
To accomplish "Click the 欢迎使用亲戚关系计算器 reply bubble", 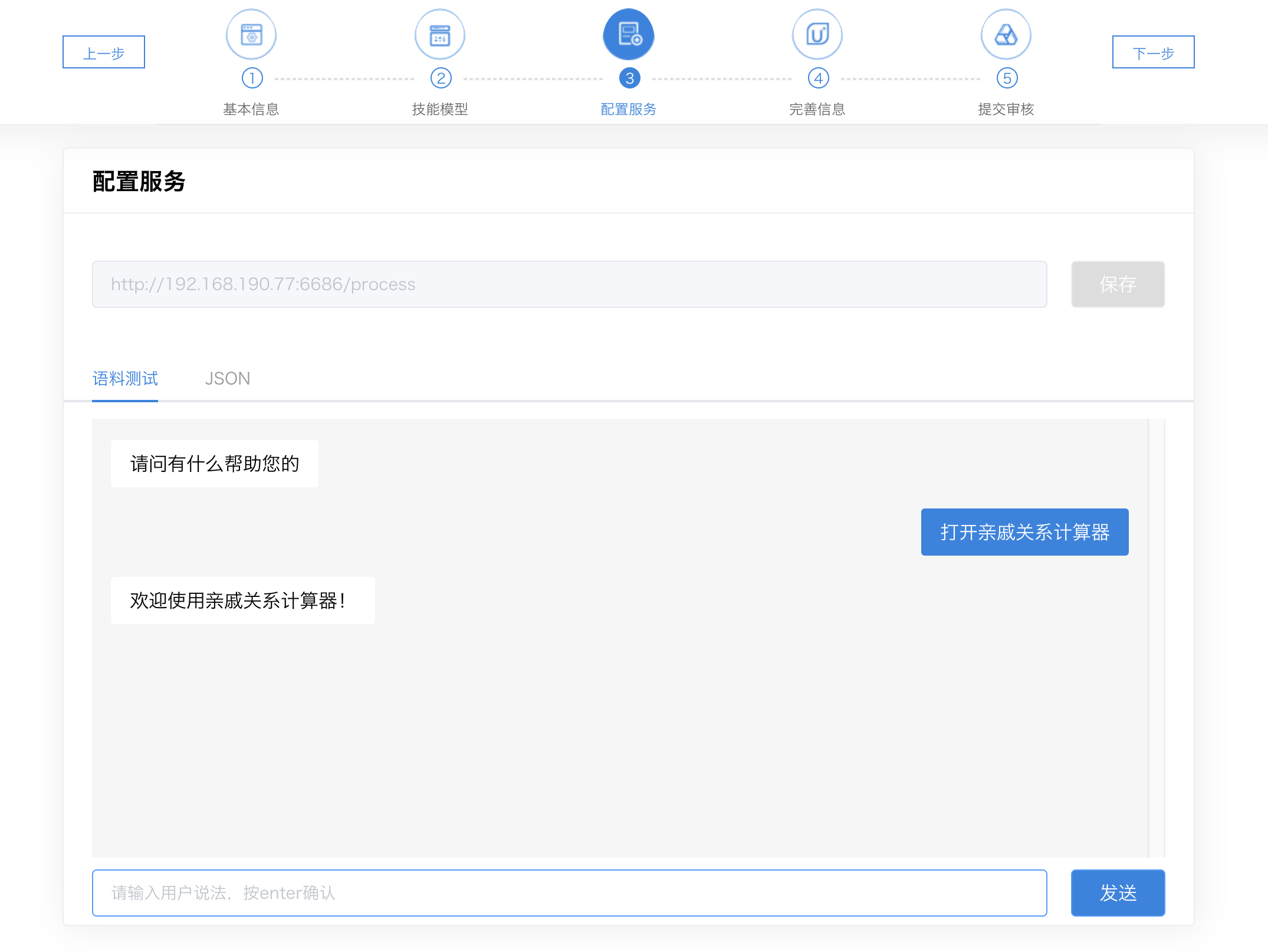I will 242,600.
